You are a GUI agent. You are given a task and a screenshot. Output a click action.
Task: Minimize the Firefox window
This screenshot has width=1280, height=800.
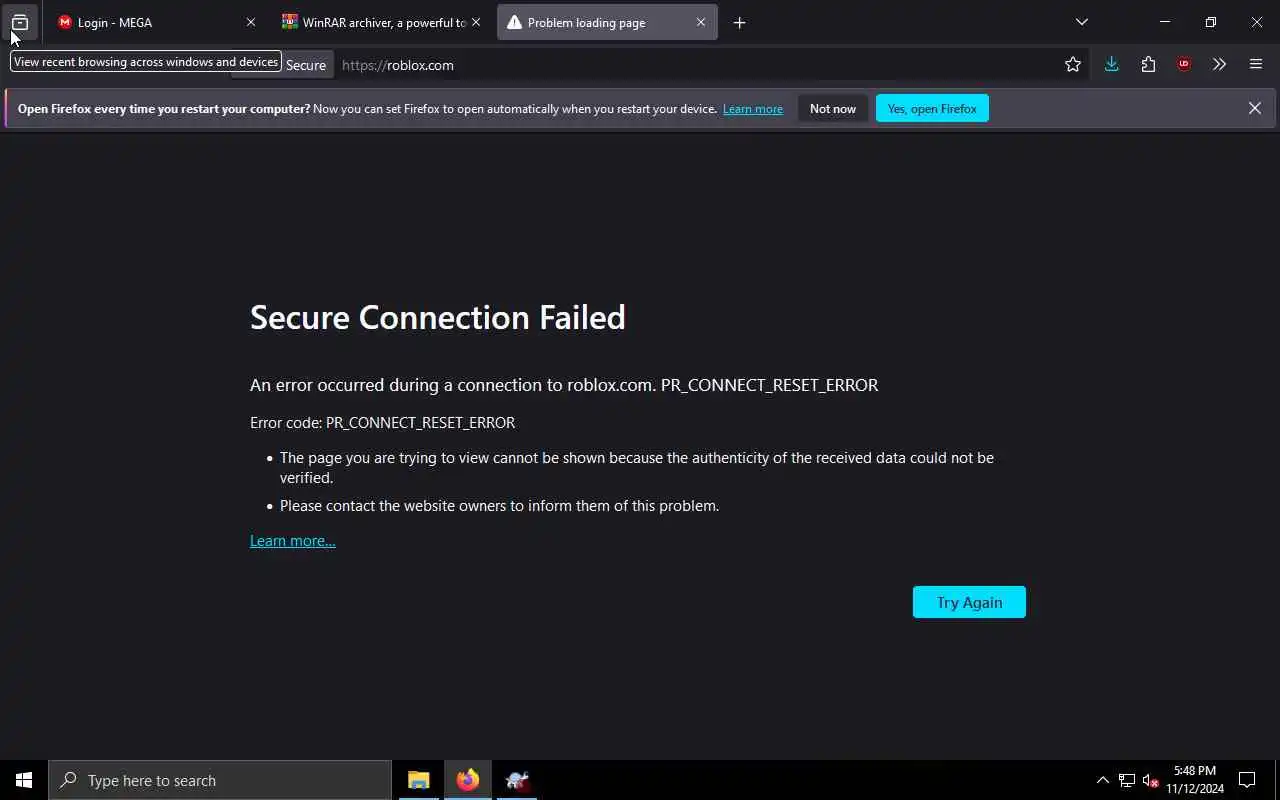pos(1165,22)
